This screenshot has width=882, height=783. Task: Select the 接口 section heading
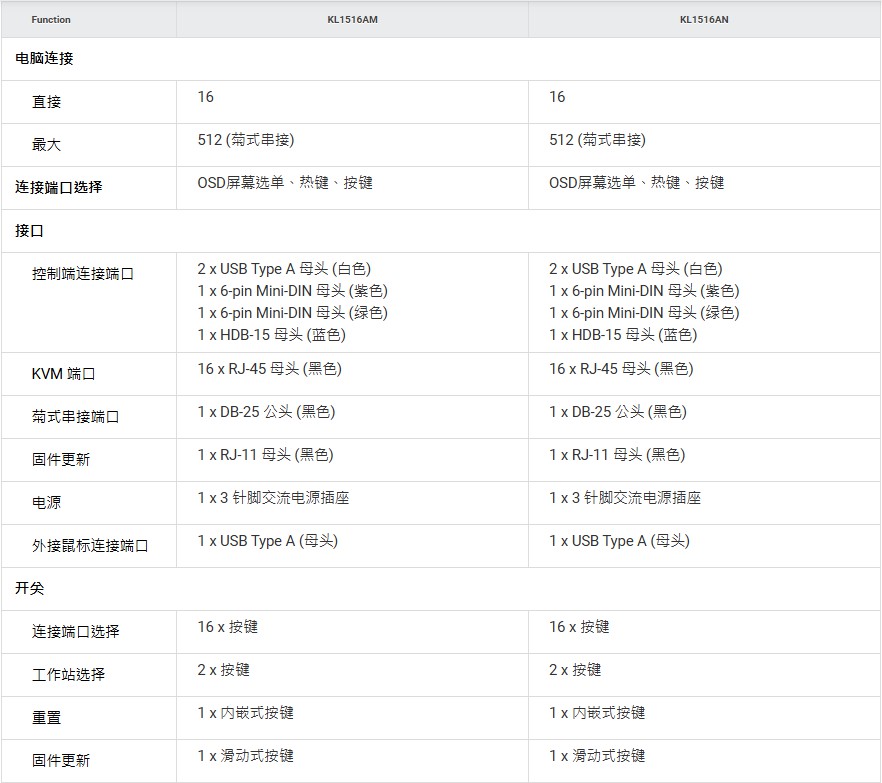point(30,231)
